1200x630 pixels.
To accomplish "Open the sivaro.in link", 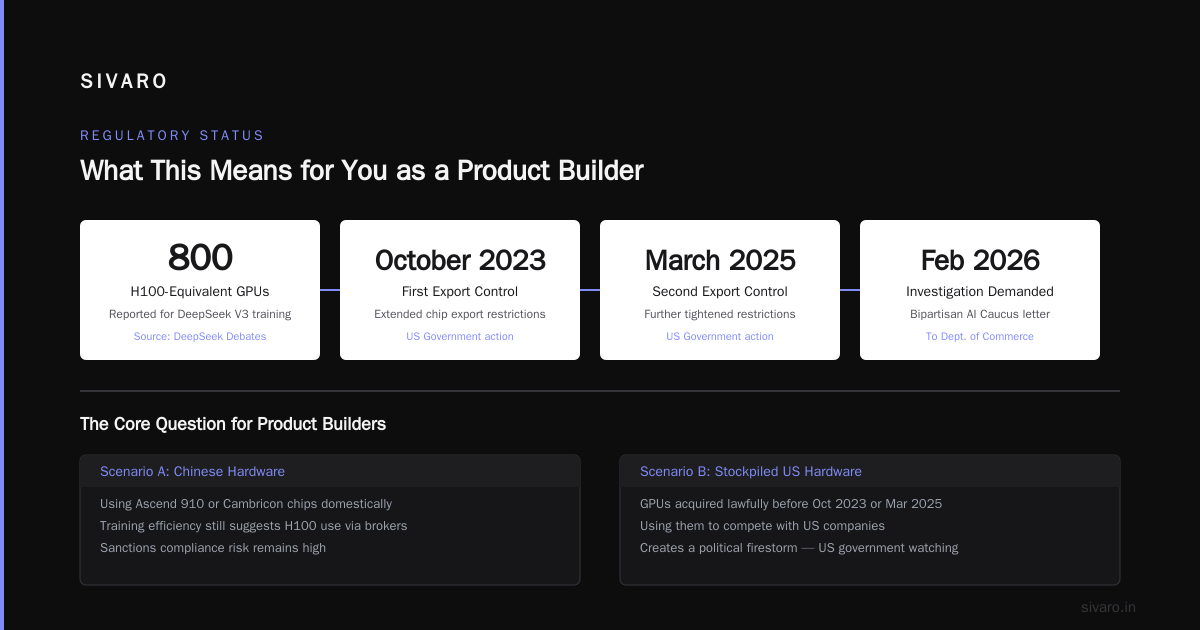I will coord(1108,607).
